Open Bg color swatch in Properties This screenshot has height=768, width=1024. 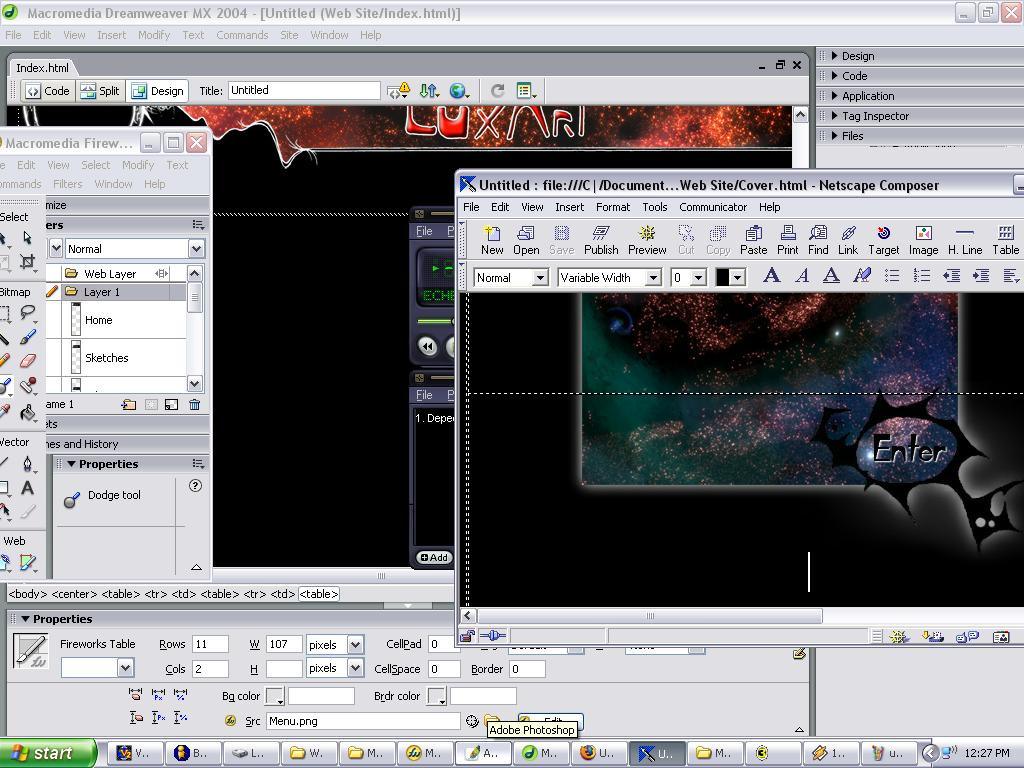click(x=275, y=696)
